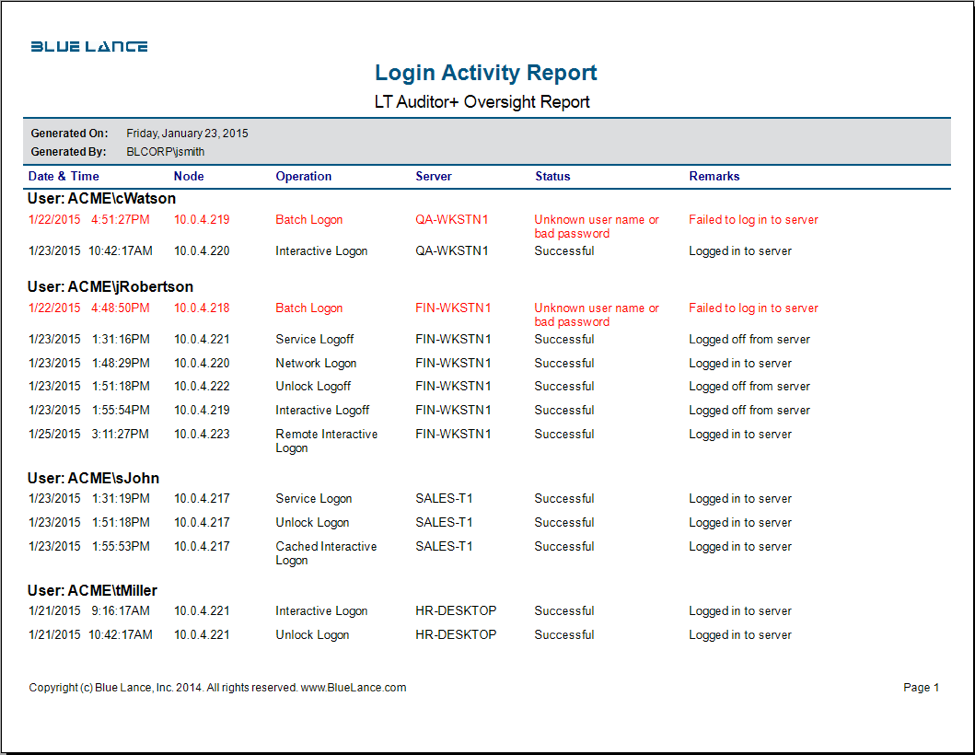975x755 pixels.
Task: Click the red node address 10.0.4.218
Action: click(201, 308)
